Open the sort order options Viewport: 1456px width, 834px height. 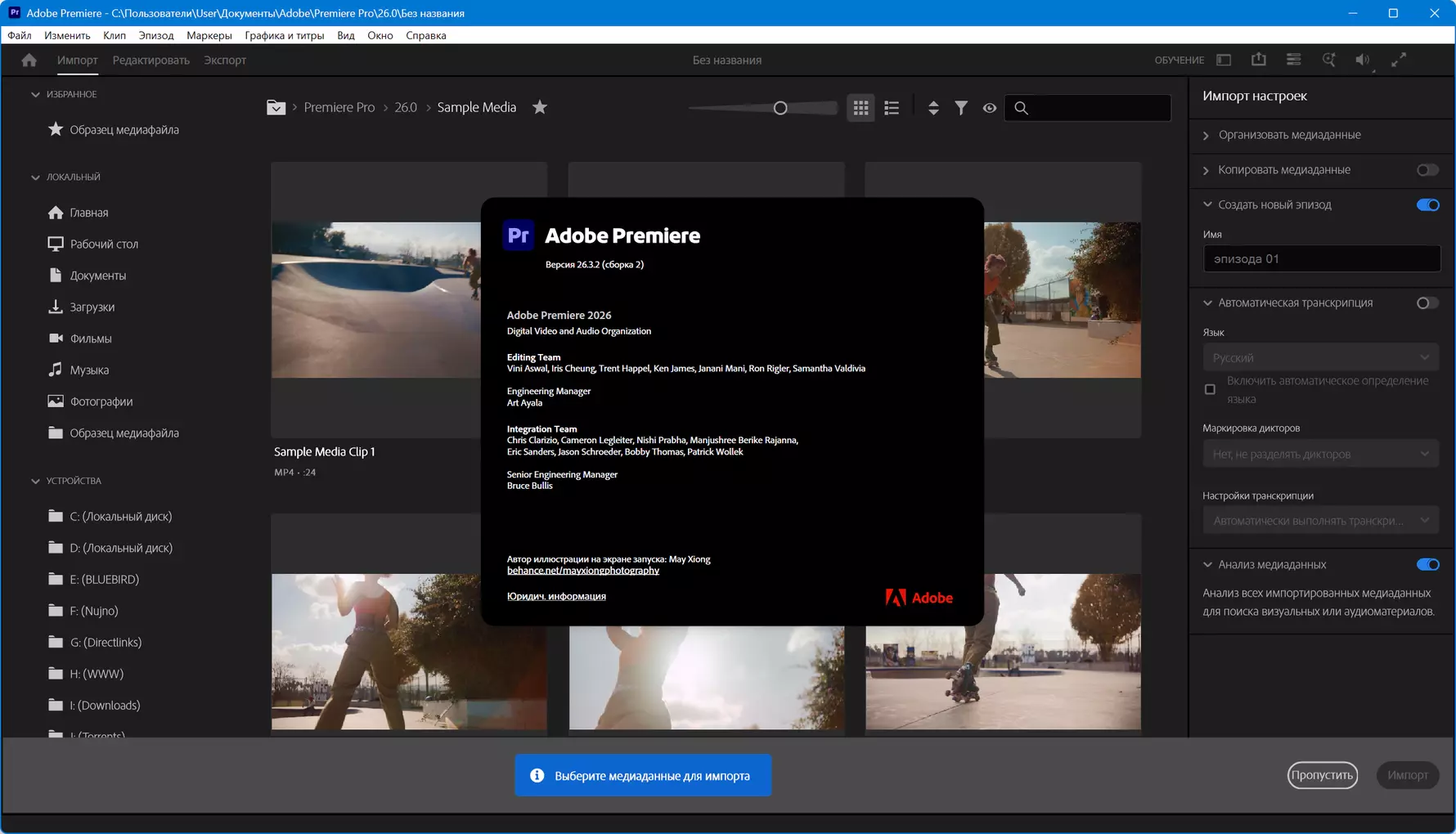(x=933, y=108)
